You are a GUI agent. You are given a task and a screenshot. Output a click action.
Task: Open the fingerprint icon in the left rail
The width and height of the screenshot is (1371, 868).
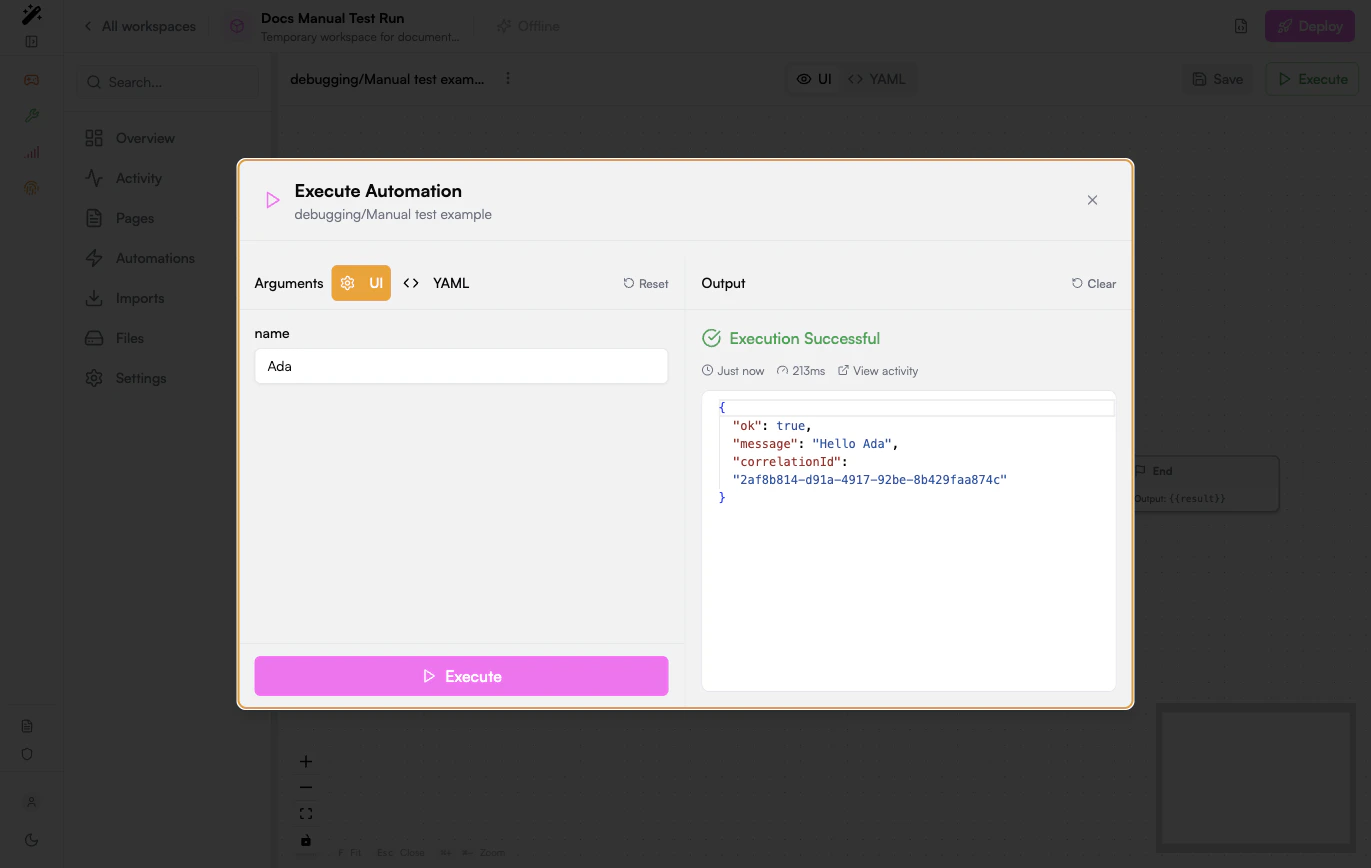tap(31, 187)
